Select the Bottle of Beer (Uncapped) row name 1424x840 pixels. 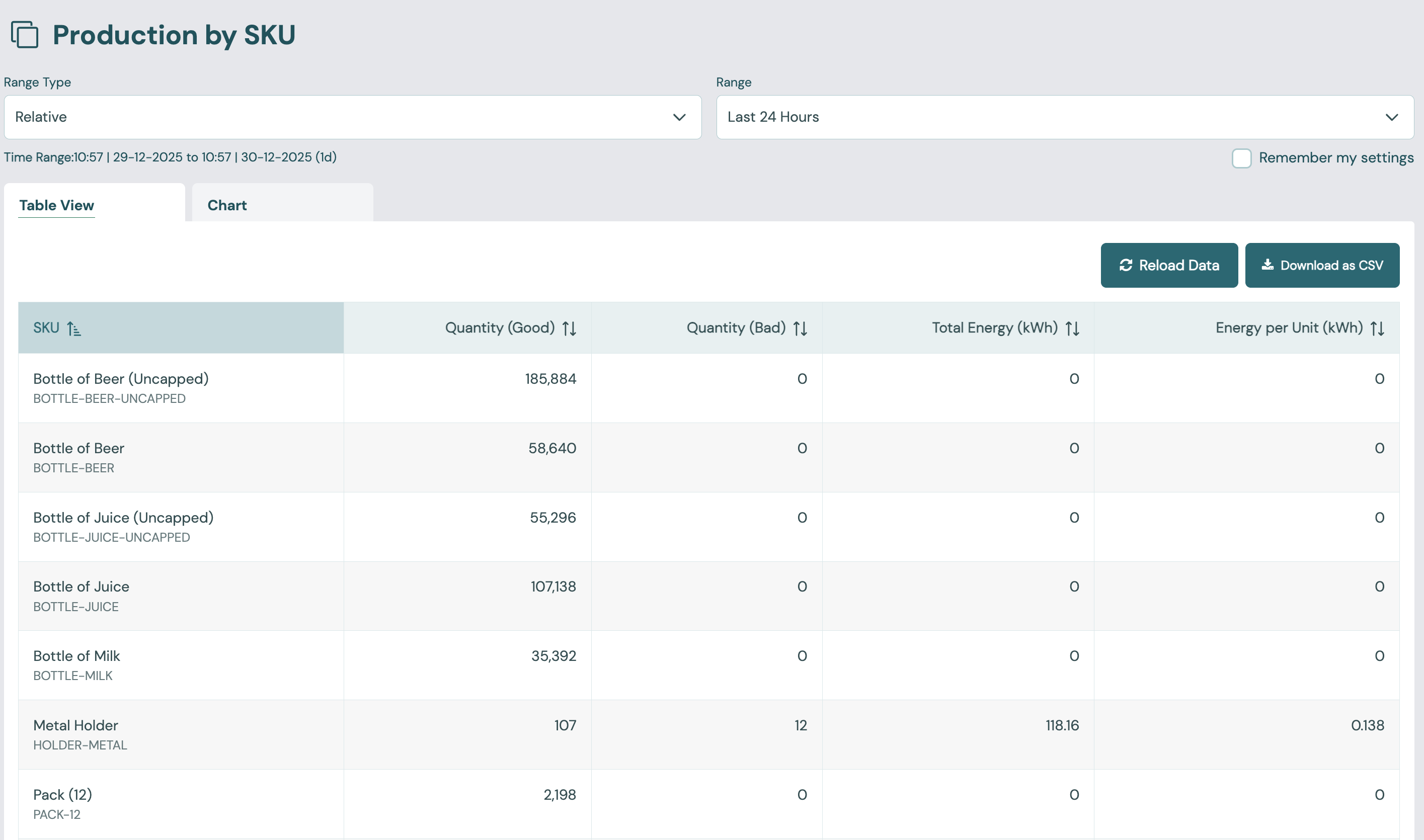pyautogui.click(x=121, y=379)
